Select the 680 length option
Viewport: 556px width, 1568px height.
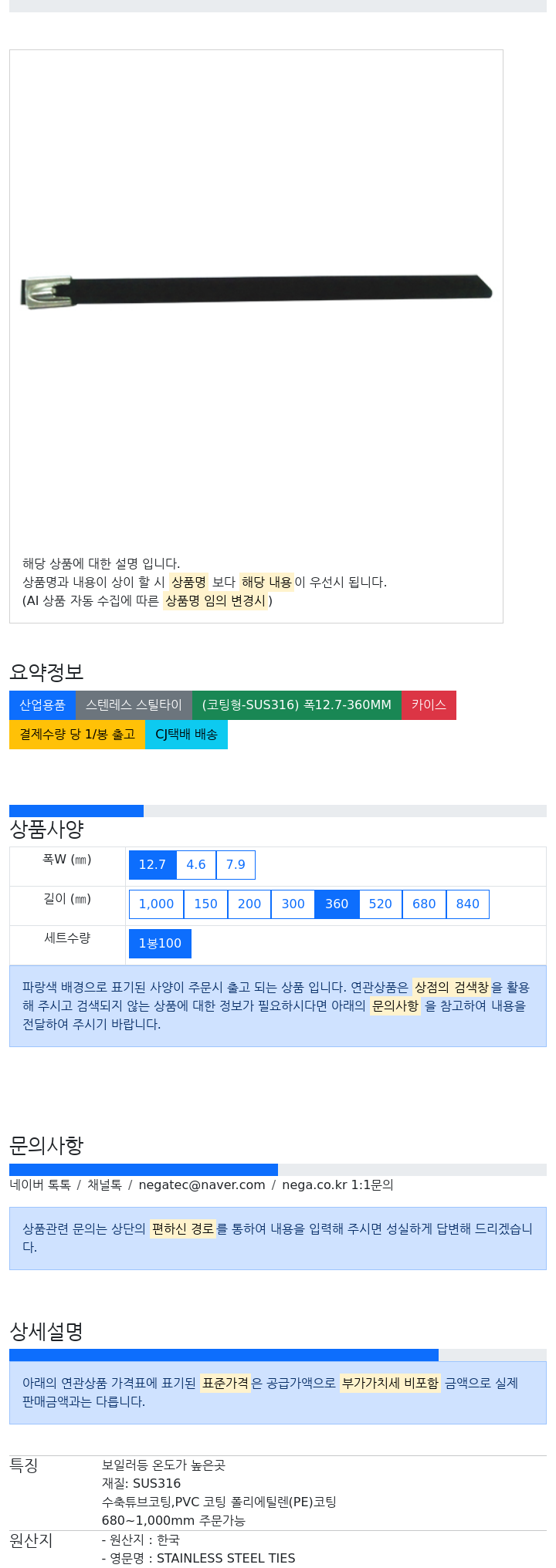(x=424, y=904)
